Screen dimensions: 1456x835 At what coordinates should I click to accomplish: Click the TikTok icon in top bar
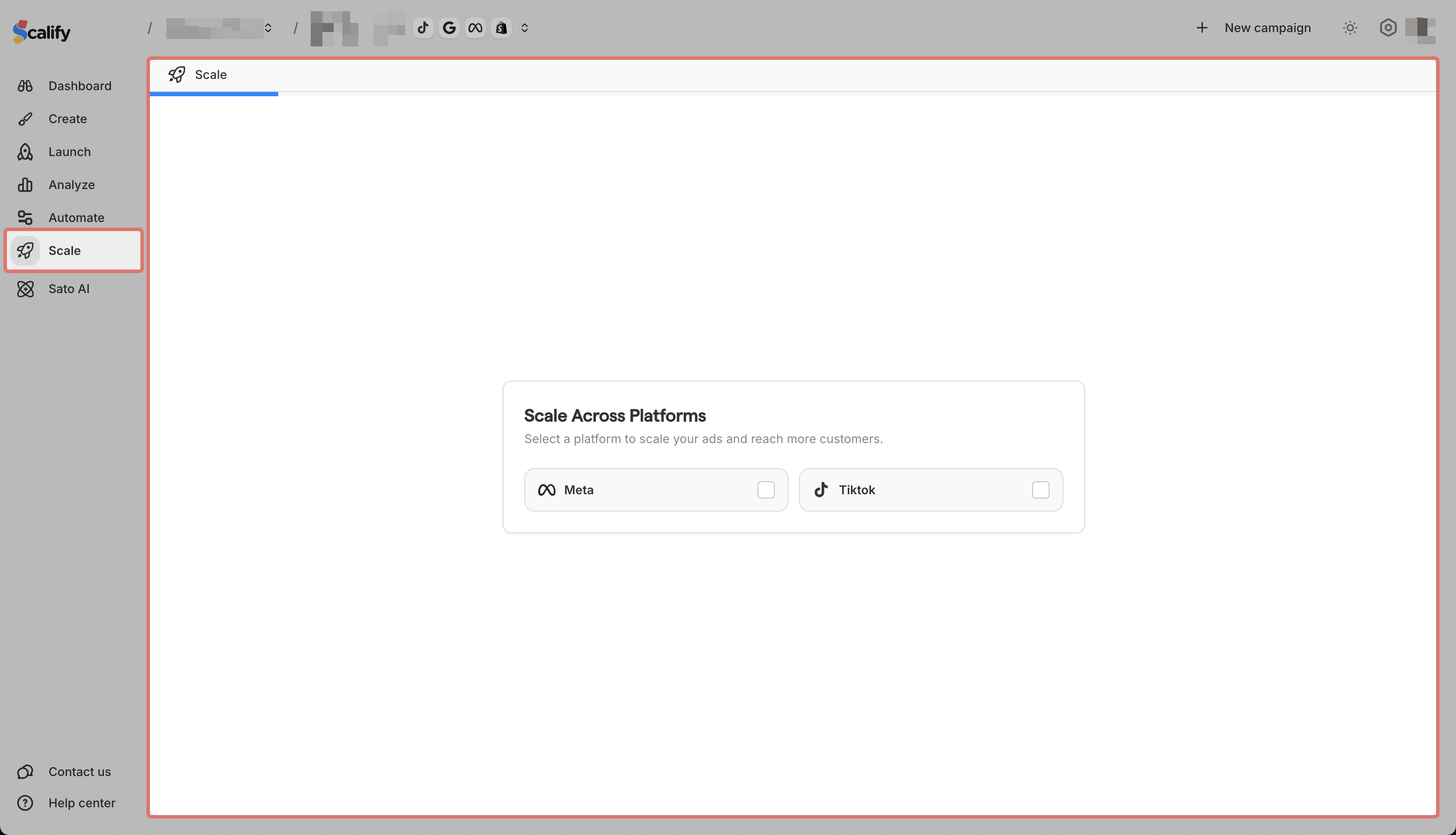pos(423,27)
